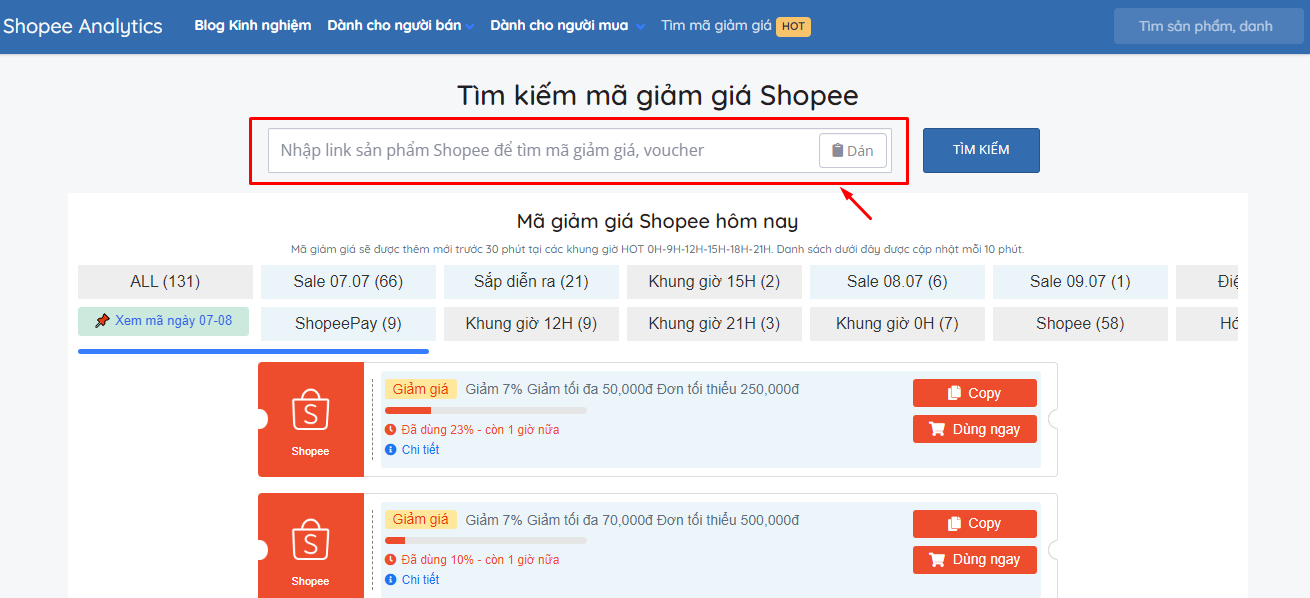Click the TÌM KIẾM search button
This screenshot has width=1310, height=598.
(x=980, y=150)
